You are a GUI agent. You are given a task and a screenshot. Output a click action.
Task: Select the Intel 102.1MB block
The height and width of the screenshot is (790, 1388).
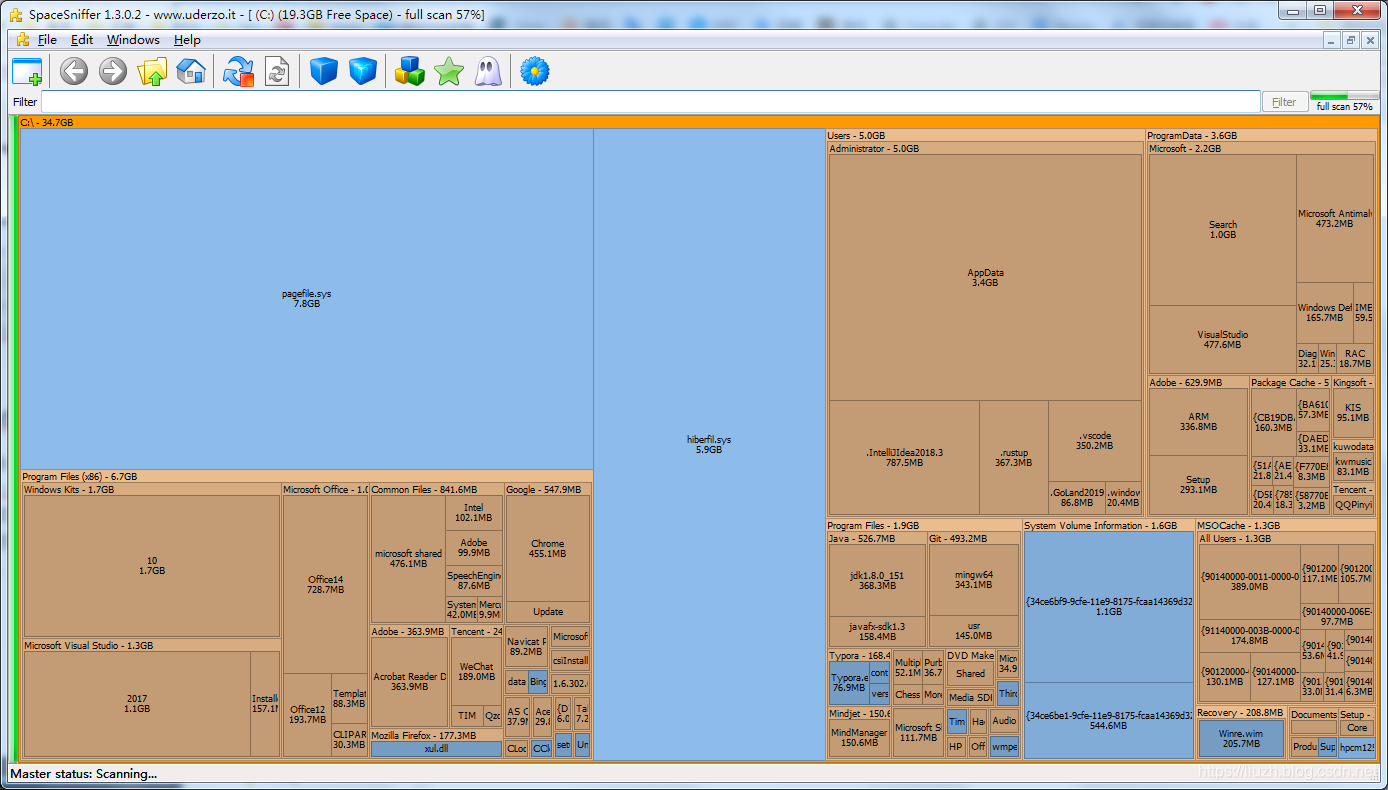pyautogui.click(x=474, y=513)
